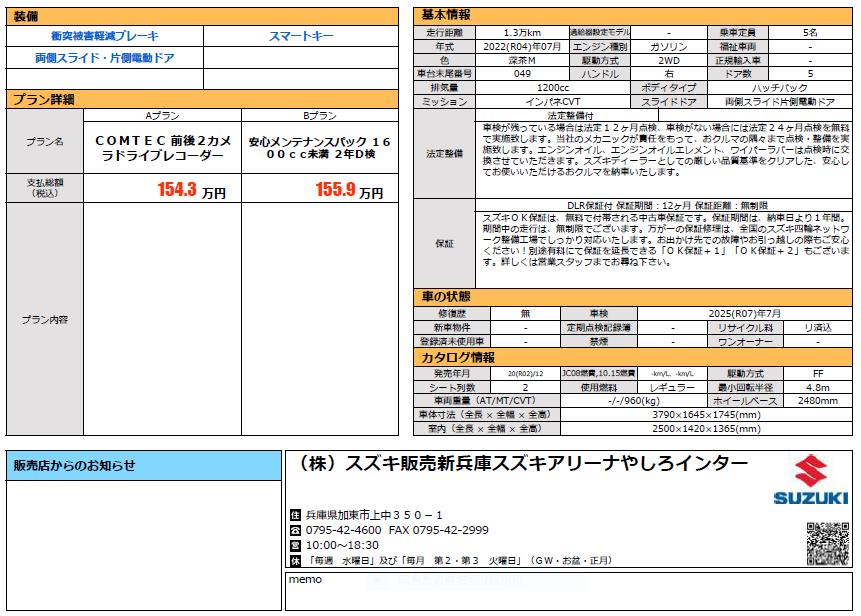The image size is (861, 616).
Task: Click the dealer name スズキアリーナやしろインター
Action: pos(522,464)
